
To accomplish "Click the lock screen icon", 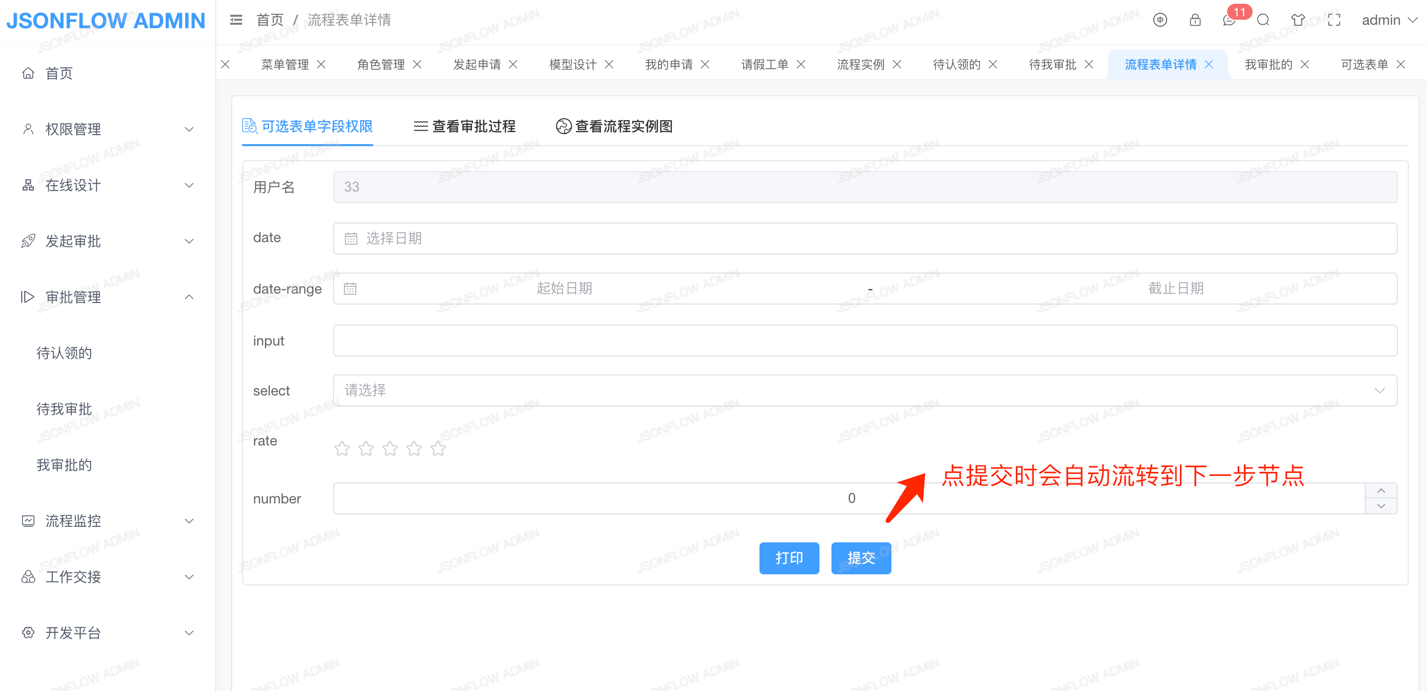I will click(1195, 20).
